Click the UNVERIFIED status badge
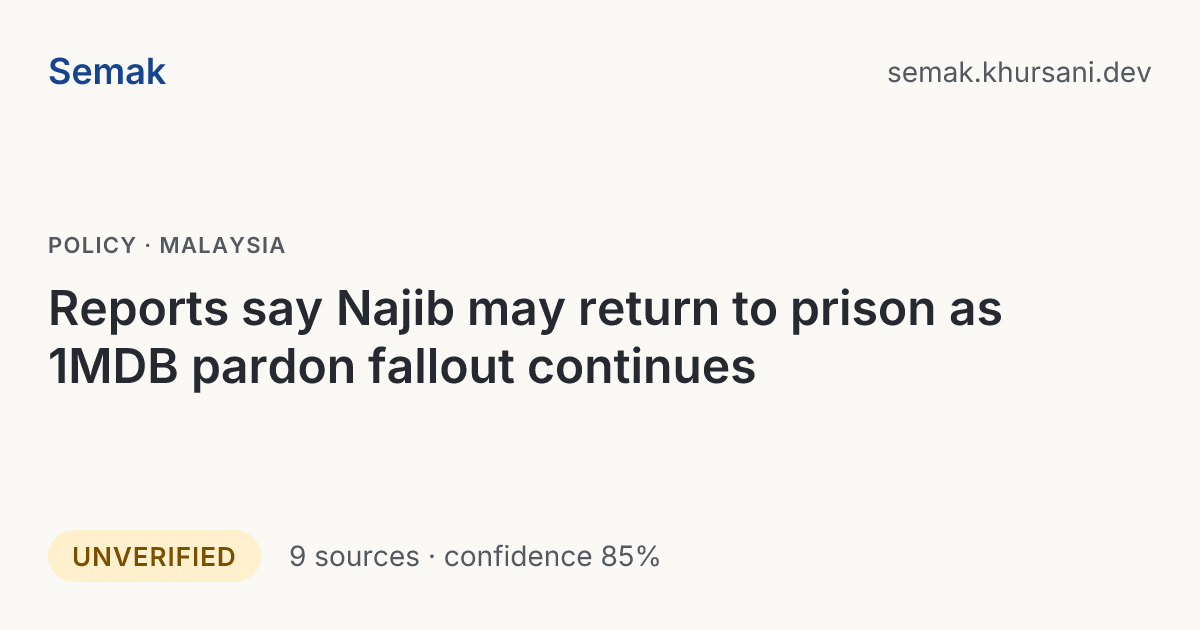Viewport: 1200px width, 630px height. coord(154,556)
